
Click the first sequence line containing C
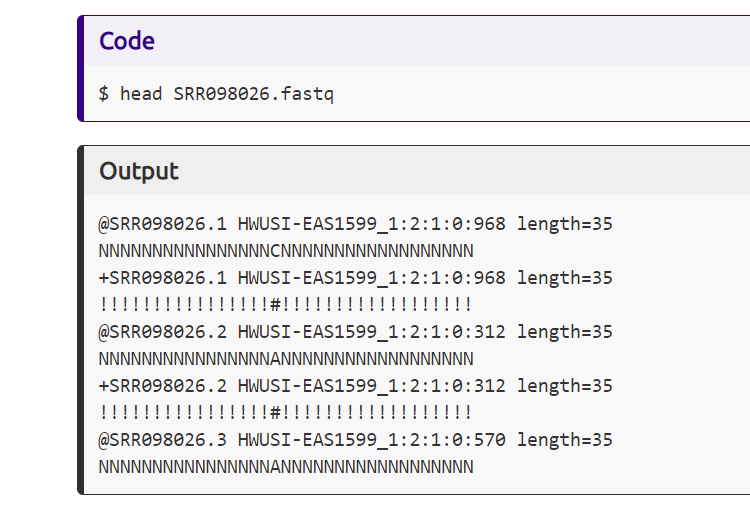point(286,250)
